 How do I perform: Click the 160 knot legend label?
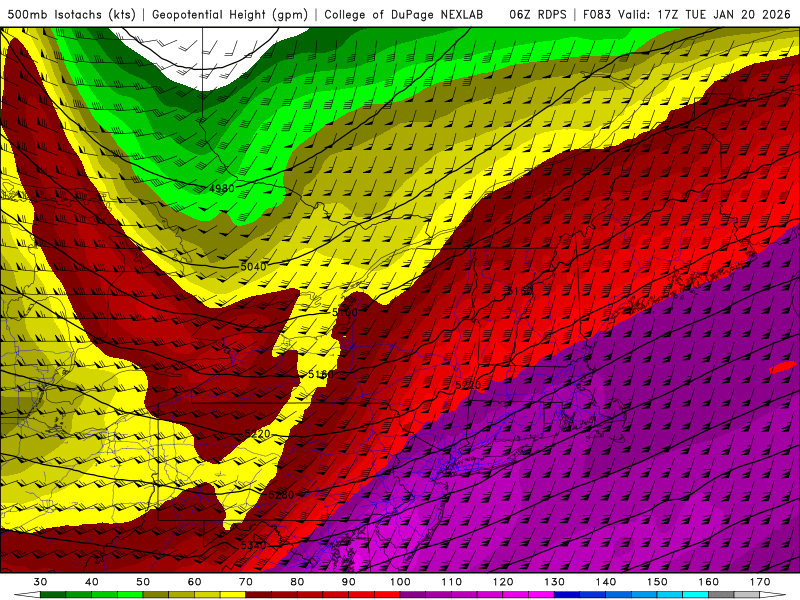709,582
